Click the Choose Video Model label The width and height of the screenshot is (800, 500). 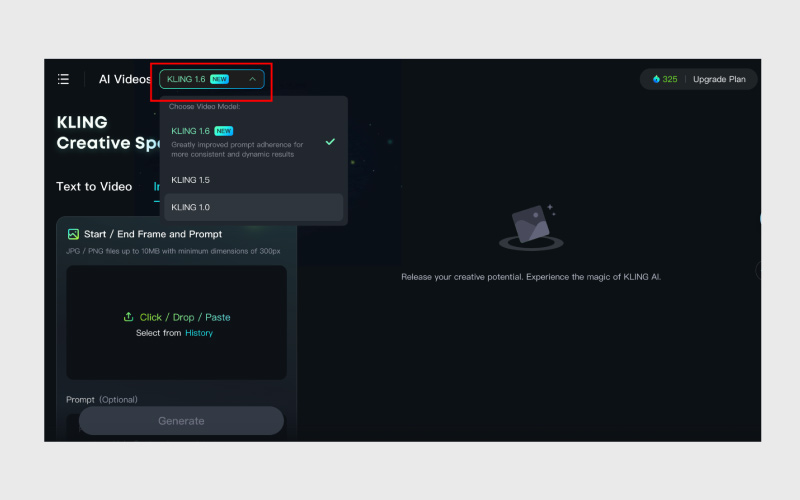pos(205,107)
